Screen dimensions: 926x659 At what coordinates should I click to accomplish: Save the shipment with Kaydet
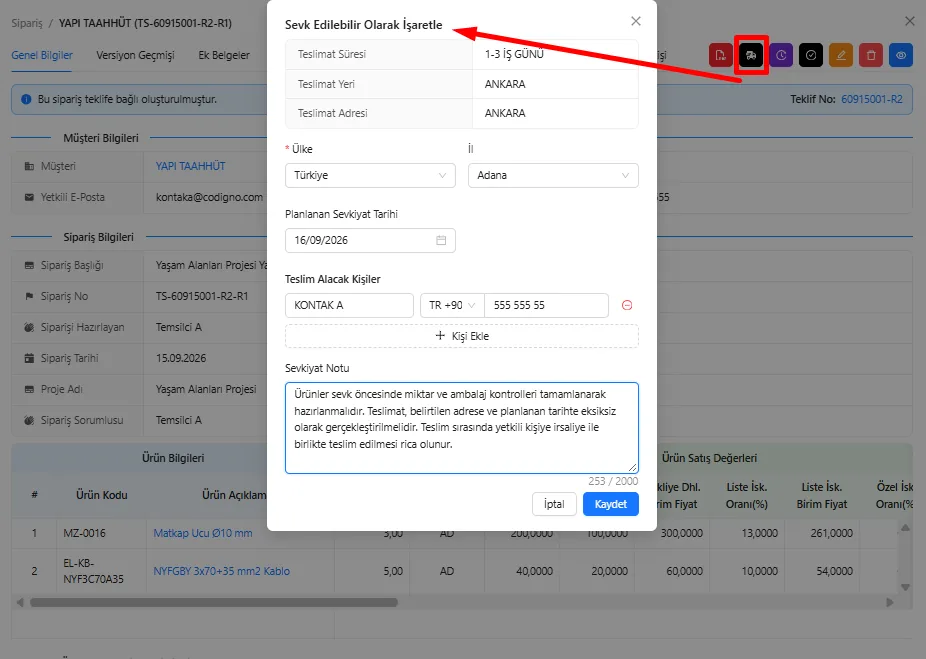[x=611, y=504]
